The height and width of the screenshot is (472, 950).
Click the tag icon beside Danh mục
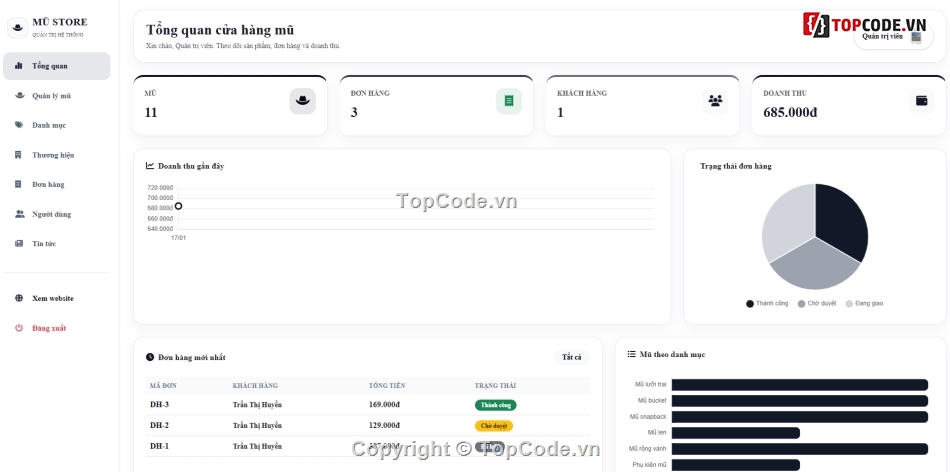point(19,125)
